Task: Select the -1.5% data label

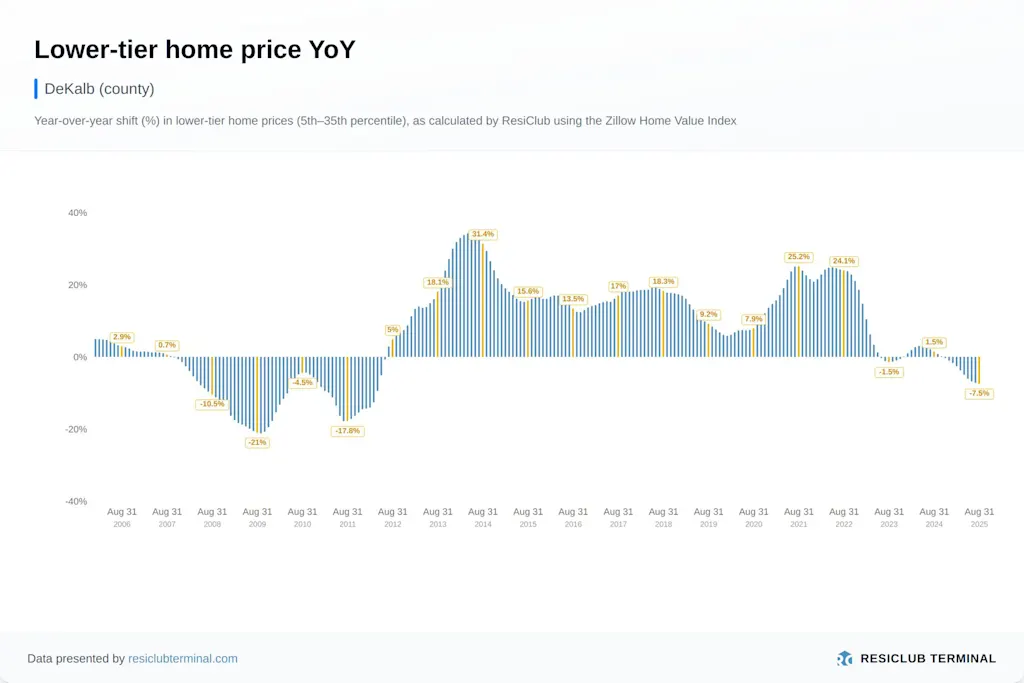Action: tap(888, 372)
